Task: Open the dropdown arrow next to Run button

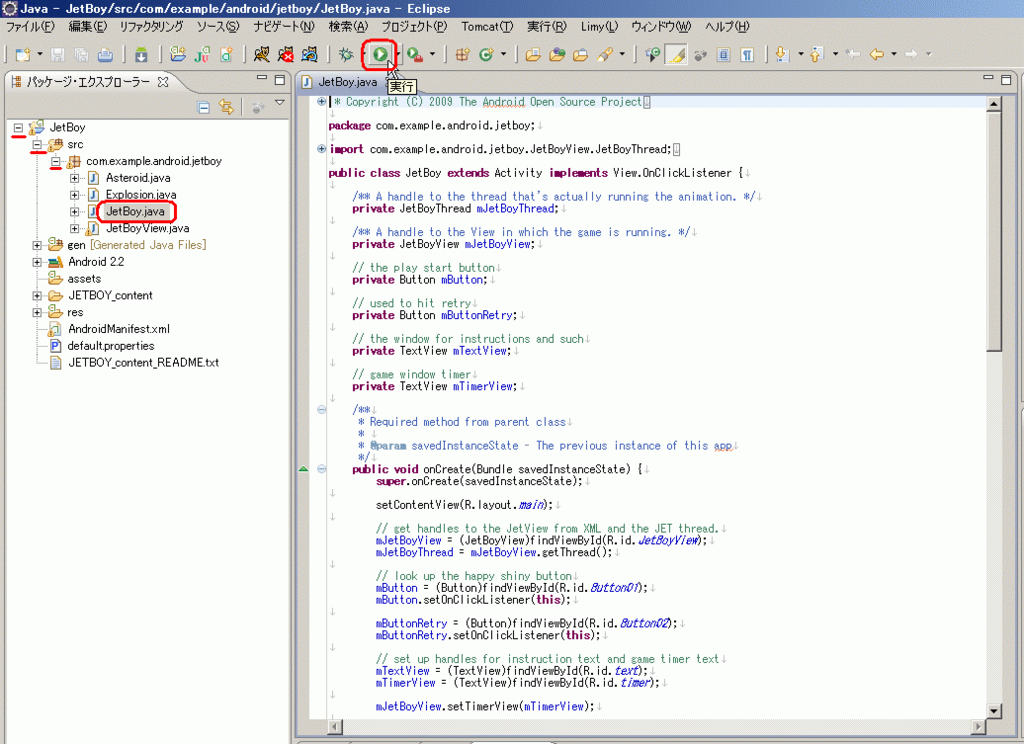Action: (x=397, y=54)
